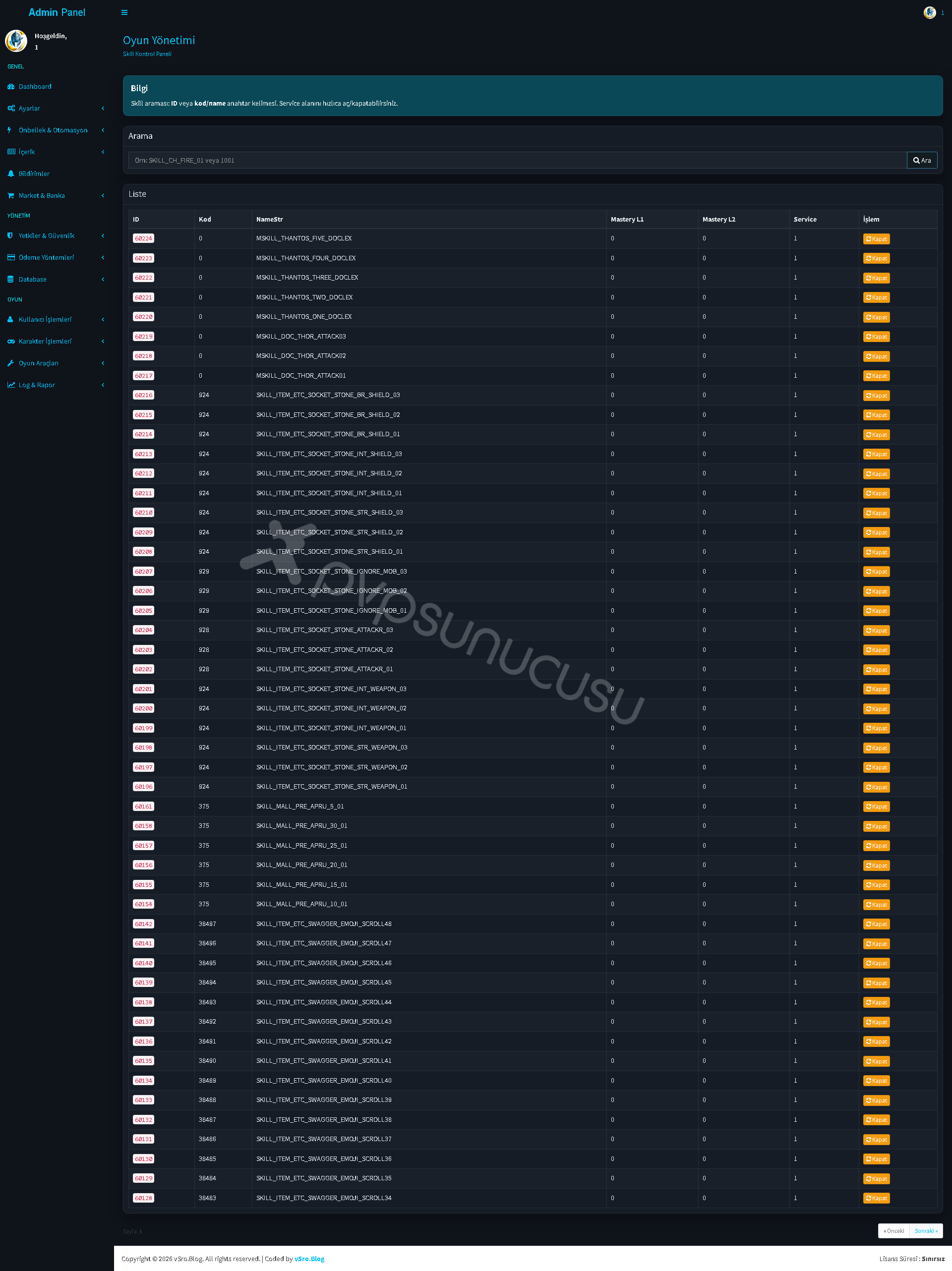Click the Dashboard gauge icon

point(11,87)
